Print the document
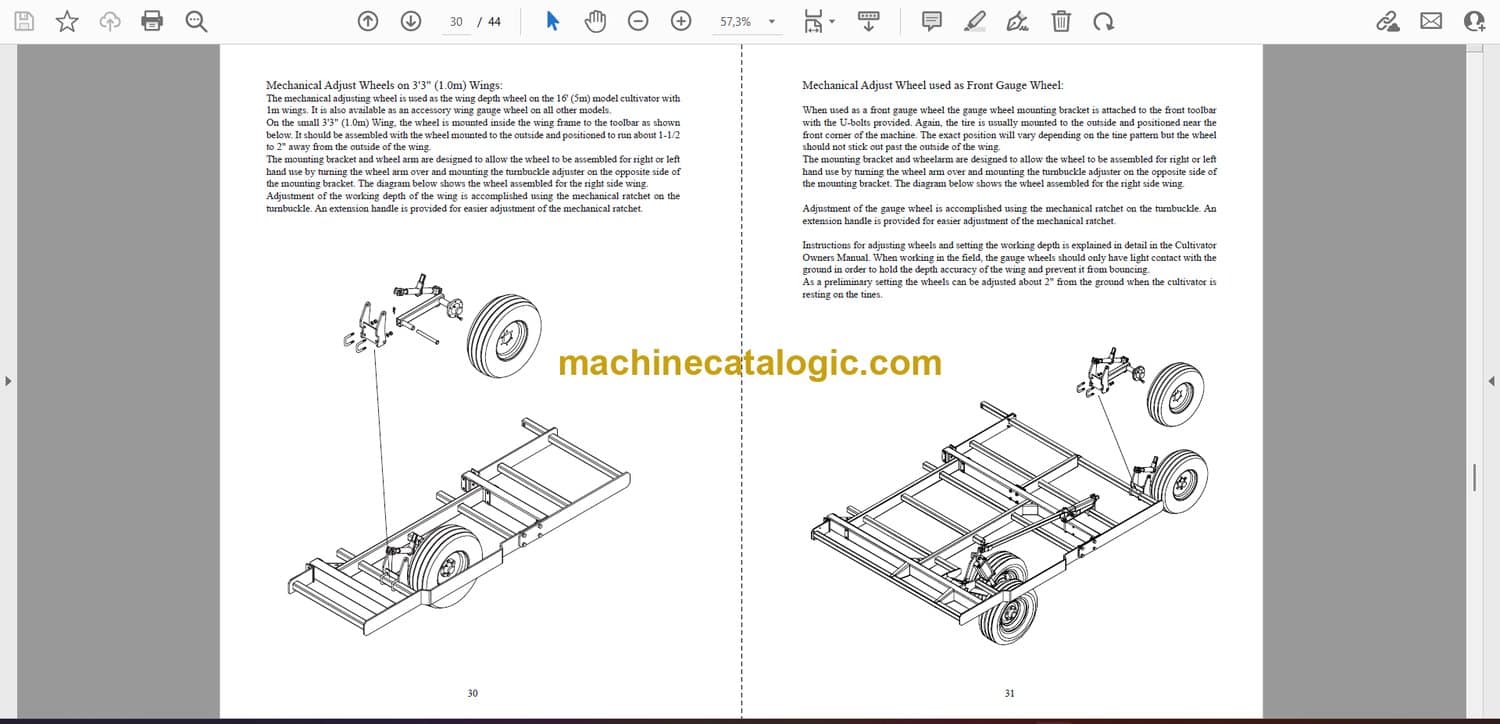Viewport: 1500px width, 724px height. pos(152,21)
